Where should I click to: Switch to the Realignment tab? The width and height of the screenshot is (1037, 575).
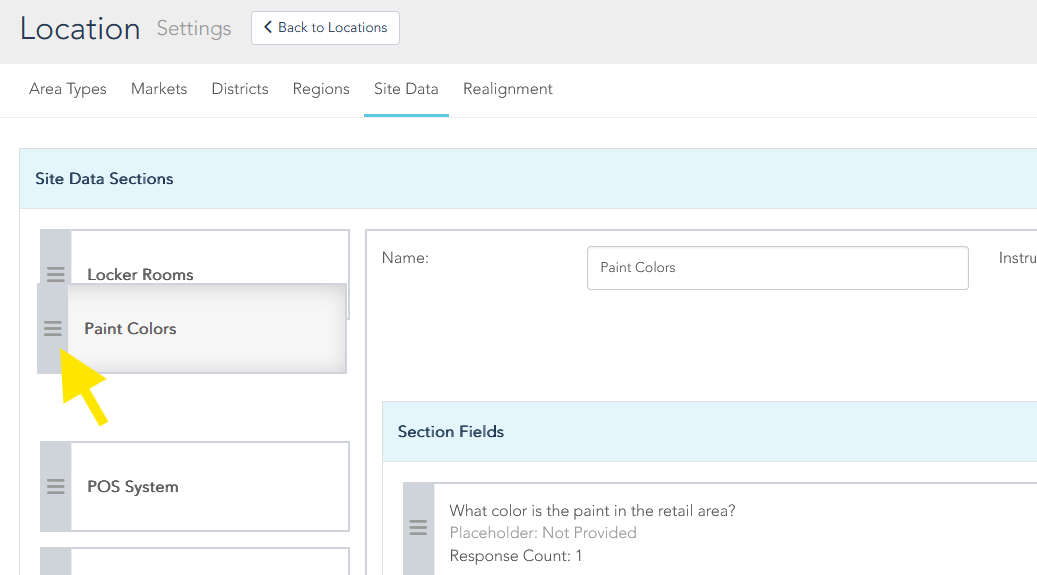507,89
